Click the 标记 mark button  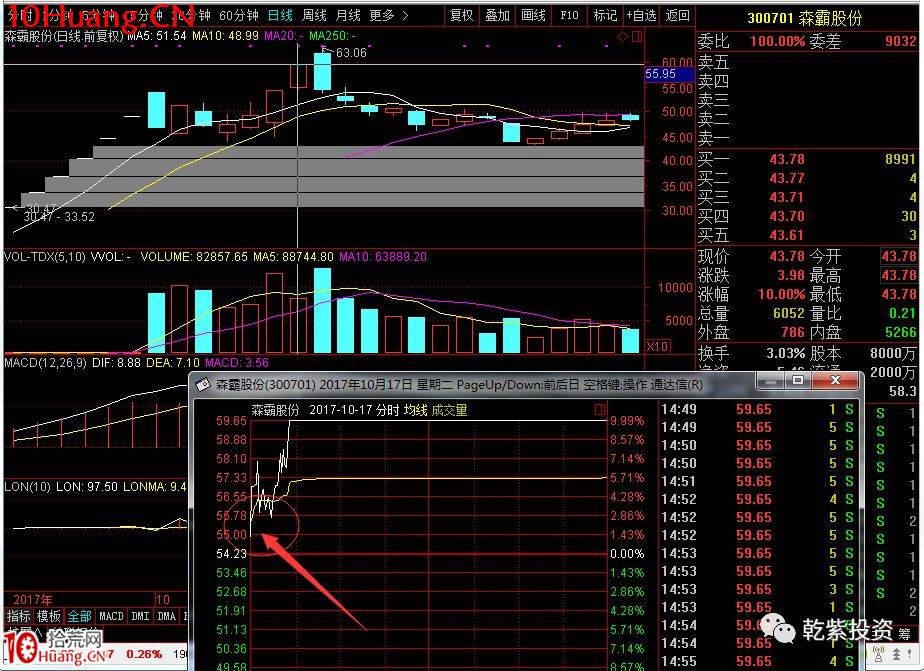click(x=605, y=15)
